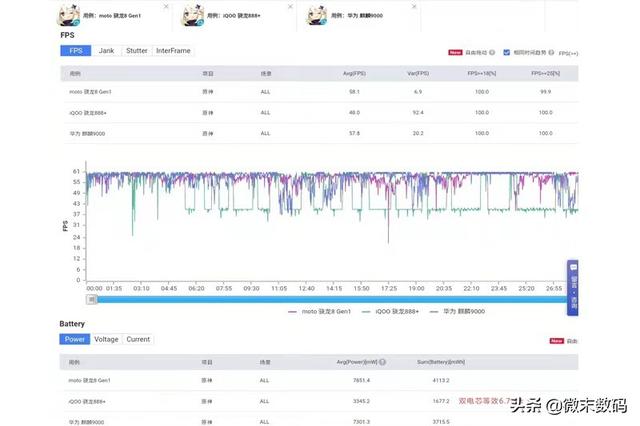Select the FPS tab
This screenshot has height=426, width=640.
point(76,50)
